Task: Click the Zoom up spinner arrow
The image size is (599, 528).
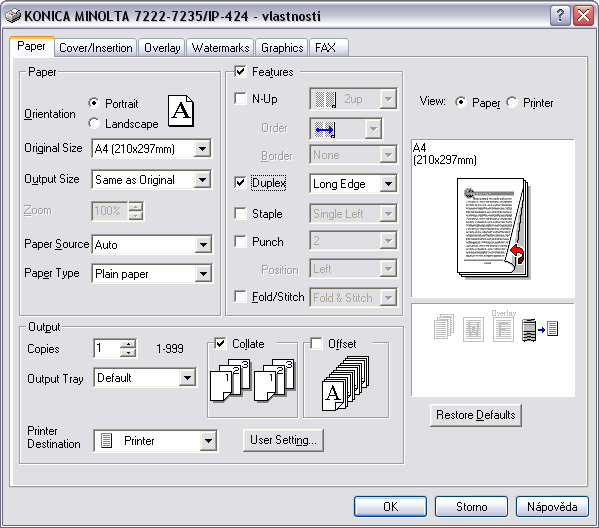Action: tap(136, 207)
